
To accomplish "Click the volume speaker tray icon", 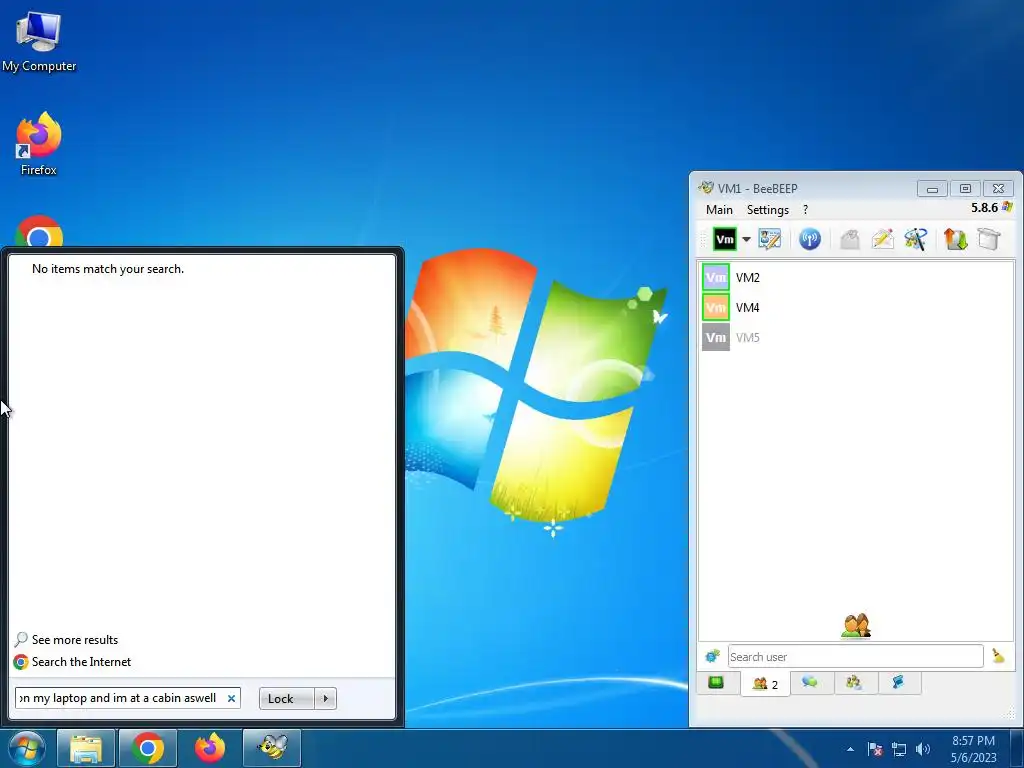I will tap(923, 749).
